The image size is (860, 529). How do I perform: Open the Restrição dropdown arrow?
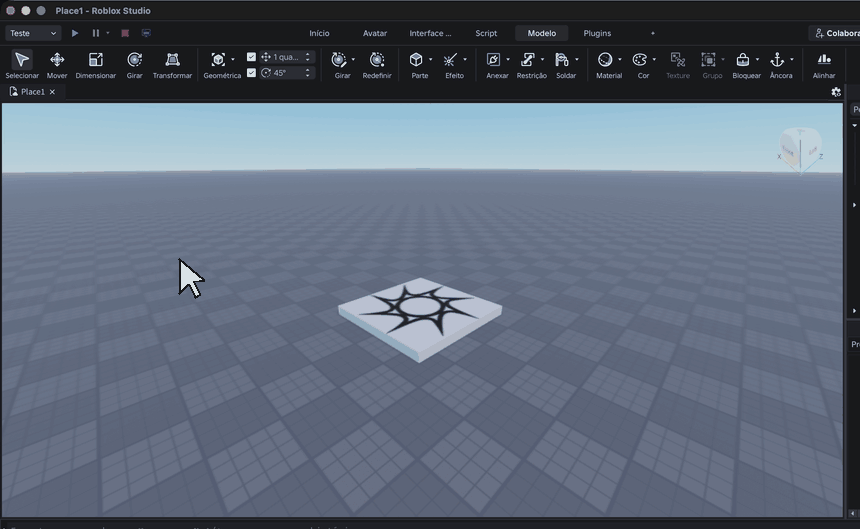pos(542,59)
